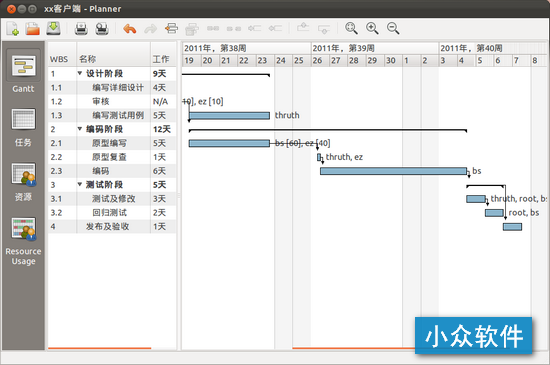Click the task list horizontal scrollbar
Viewport: 550px width, 365px height.
click(x=100, y=348)
